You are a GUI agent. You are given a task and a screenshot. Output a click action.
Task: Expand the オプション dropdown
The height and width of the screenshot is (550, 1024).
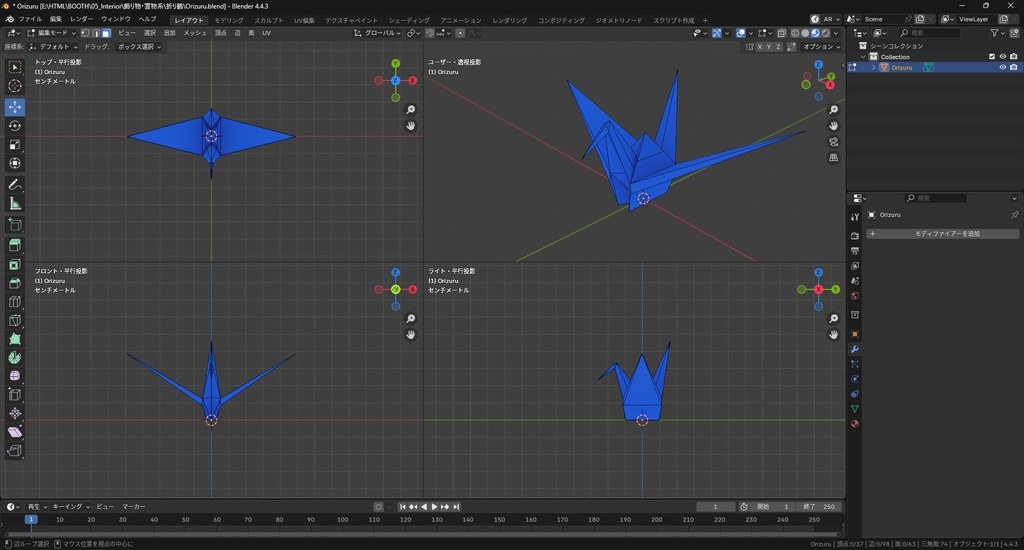click(x=821, y=47)
